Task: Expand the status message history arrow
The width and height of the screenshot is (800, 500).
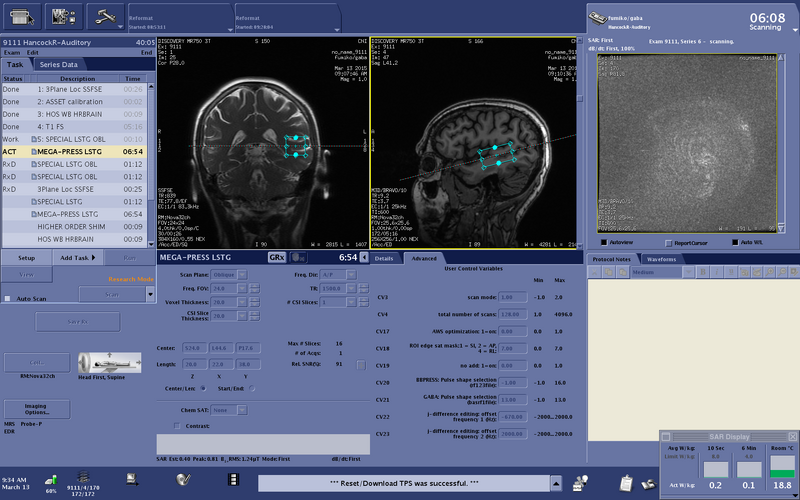Action: [x=556, y=483]
